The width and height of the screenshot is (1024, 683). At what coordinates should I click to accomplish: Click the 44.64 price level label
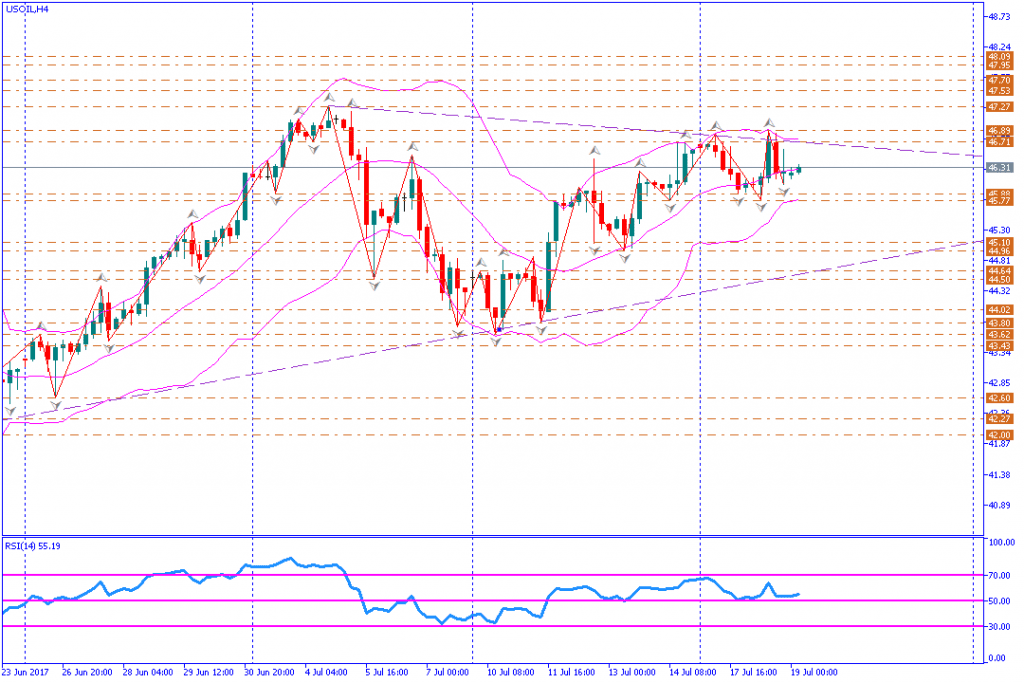[1000, 271]
